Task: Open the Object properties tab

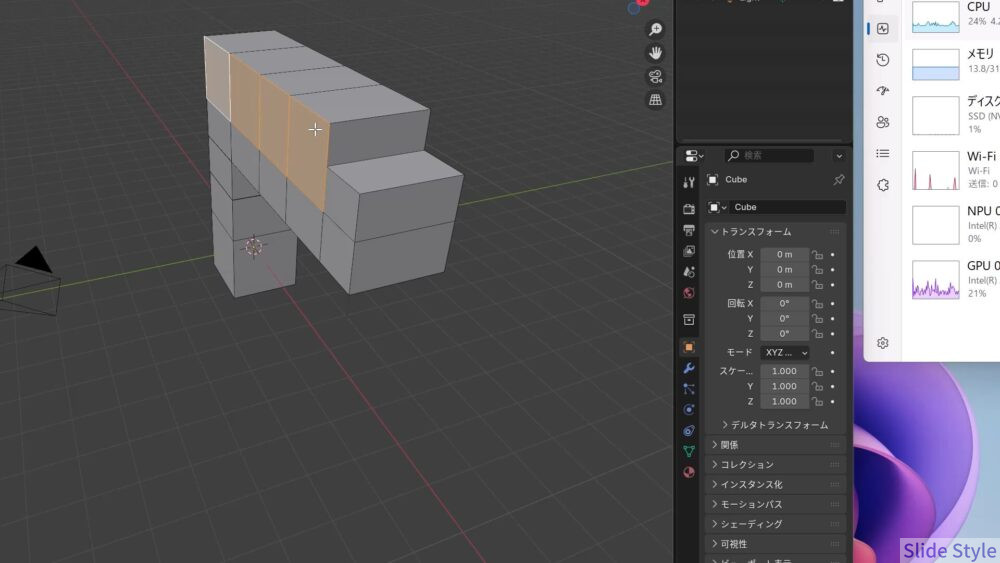Action: (x=689, y=347)
